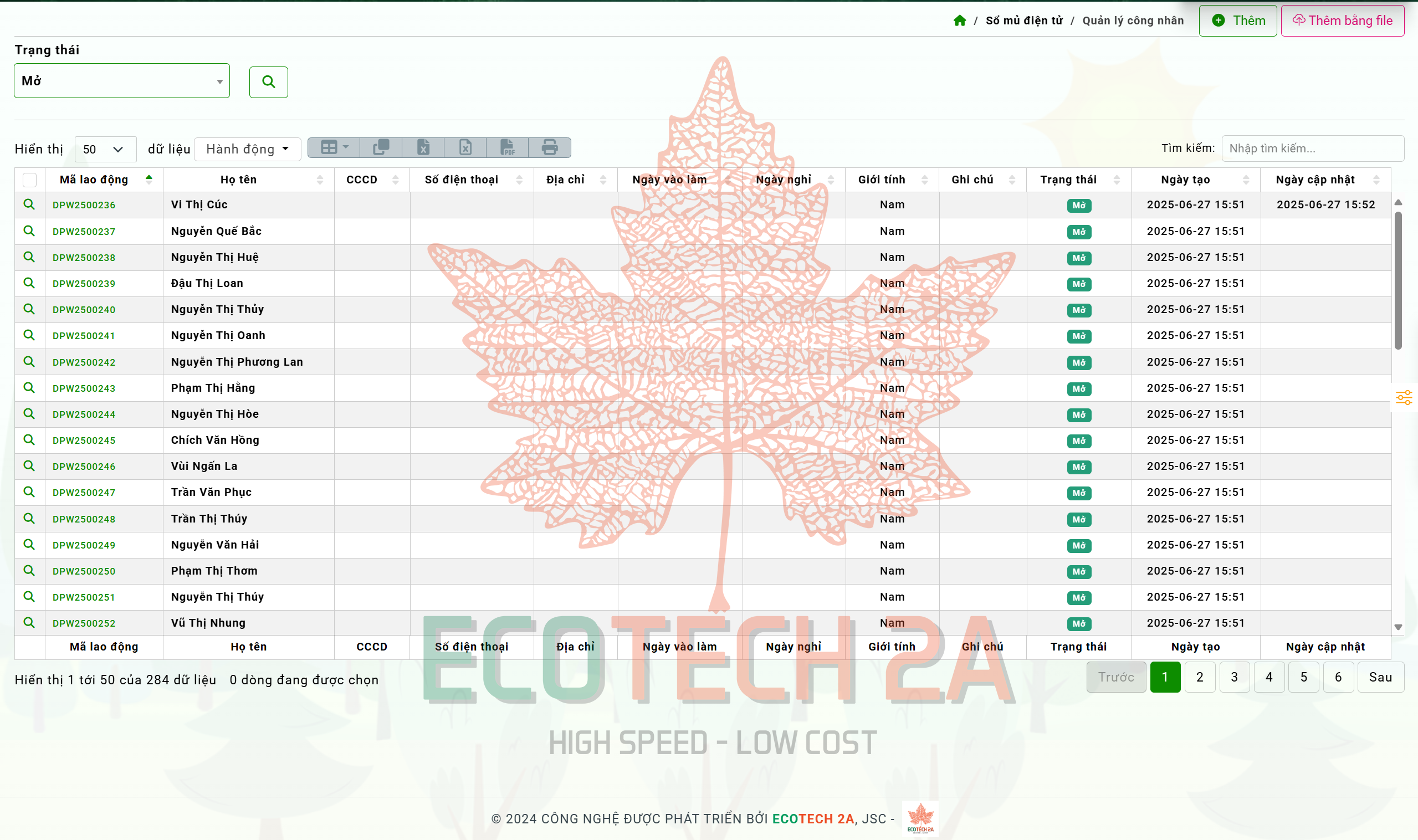Export the table to PDF

(507, 148)
